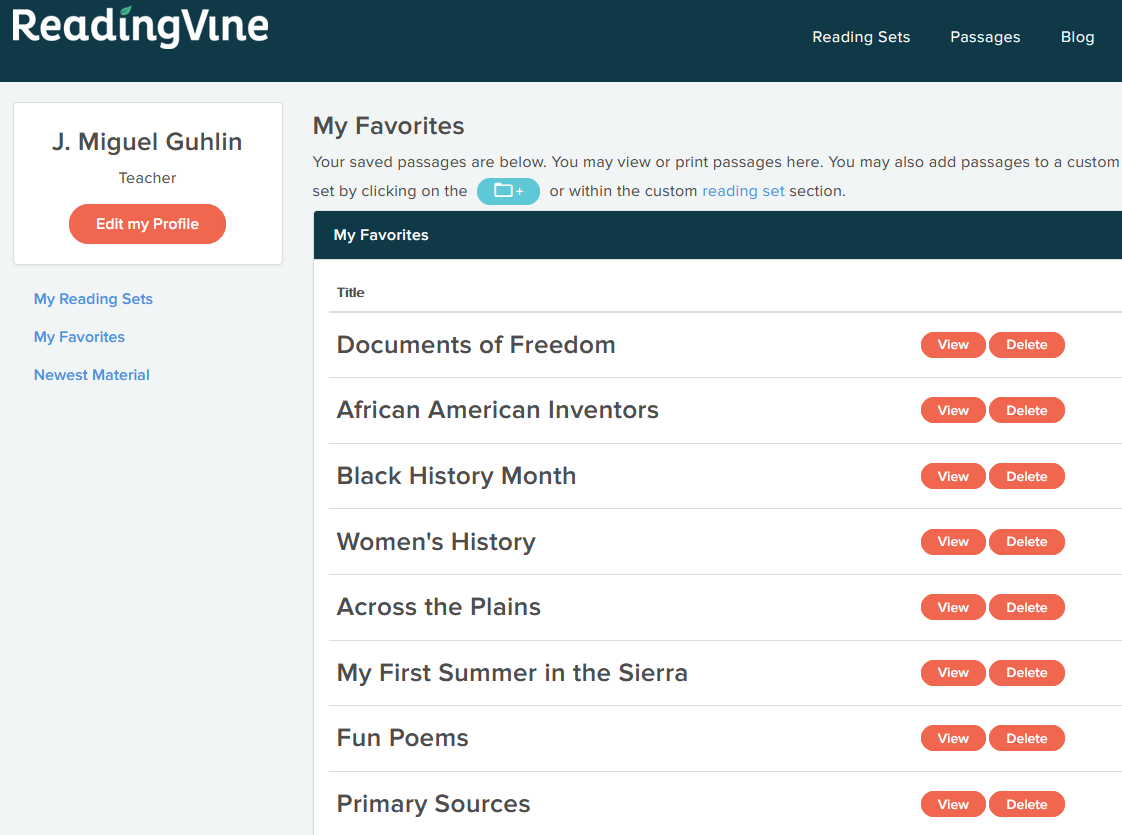
Task: Click the Title column header
Action: click(x=351, y=293)
